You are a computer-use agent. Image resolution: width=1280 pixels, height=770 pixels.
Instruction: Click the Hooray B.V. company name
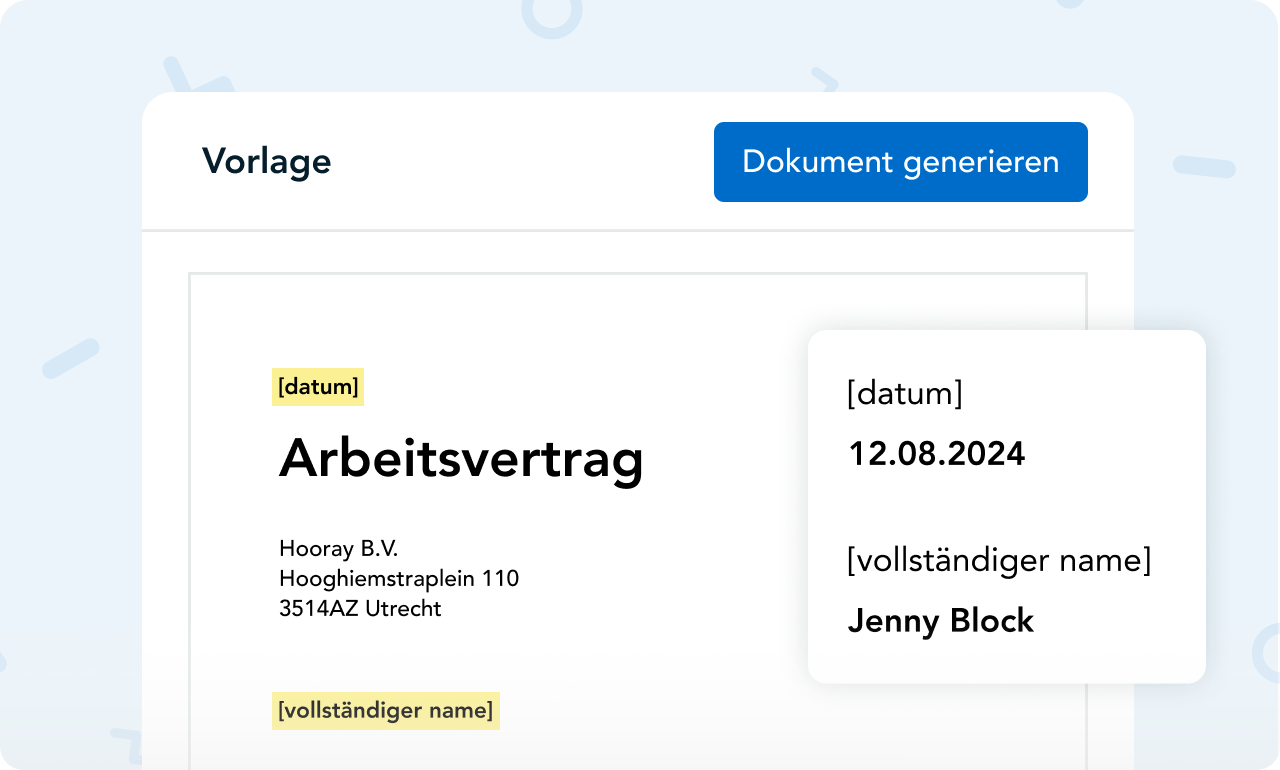pyautogui.click(x=338, y=548)
